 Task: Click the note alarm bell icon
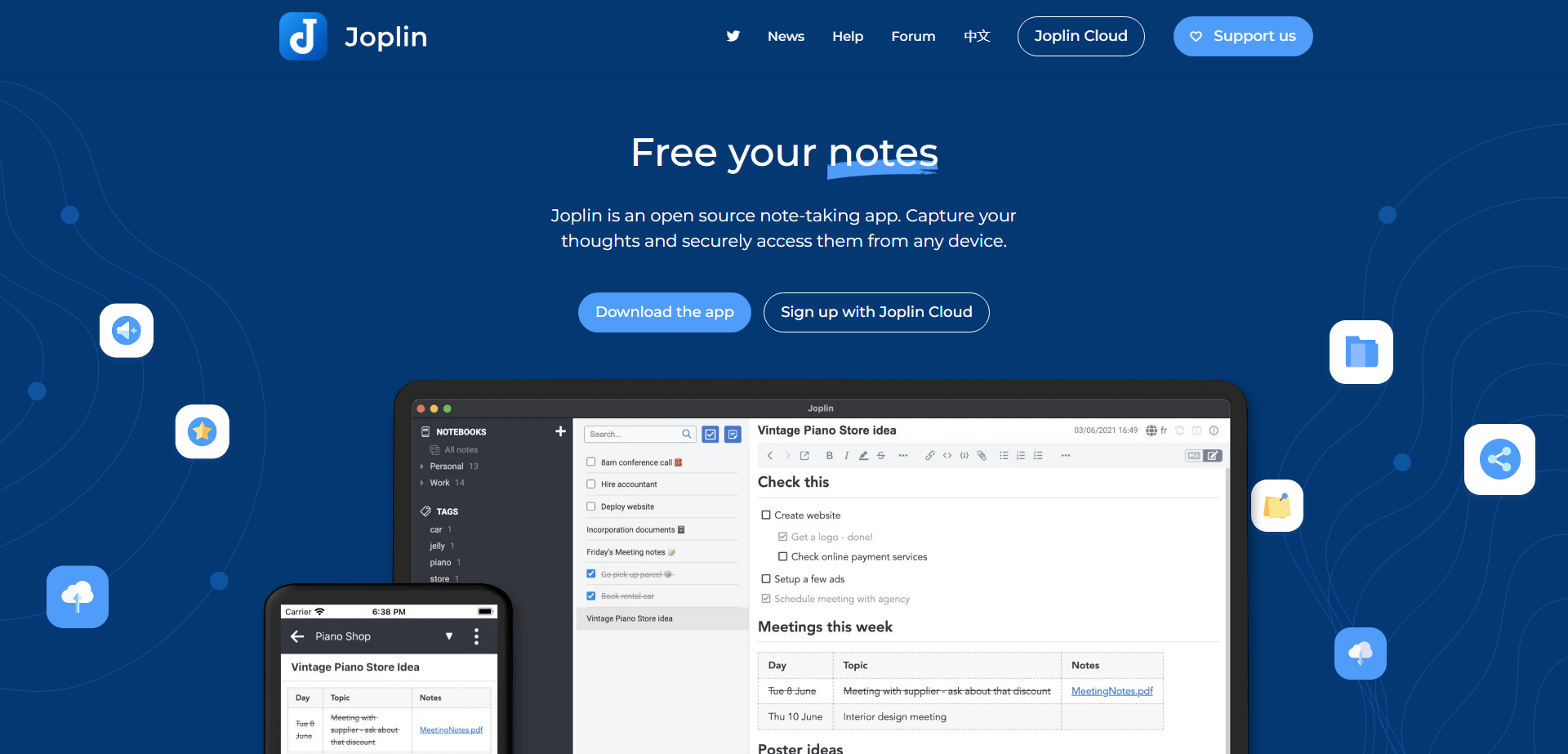coord(1179,431)
